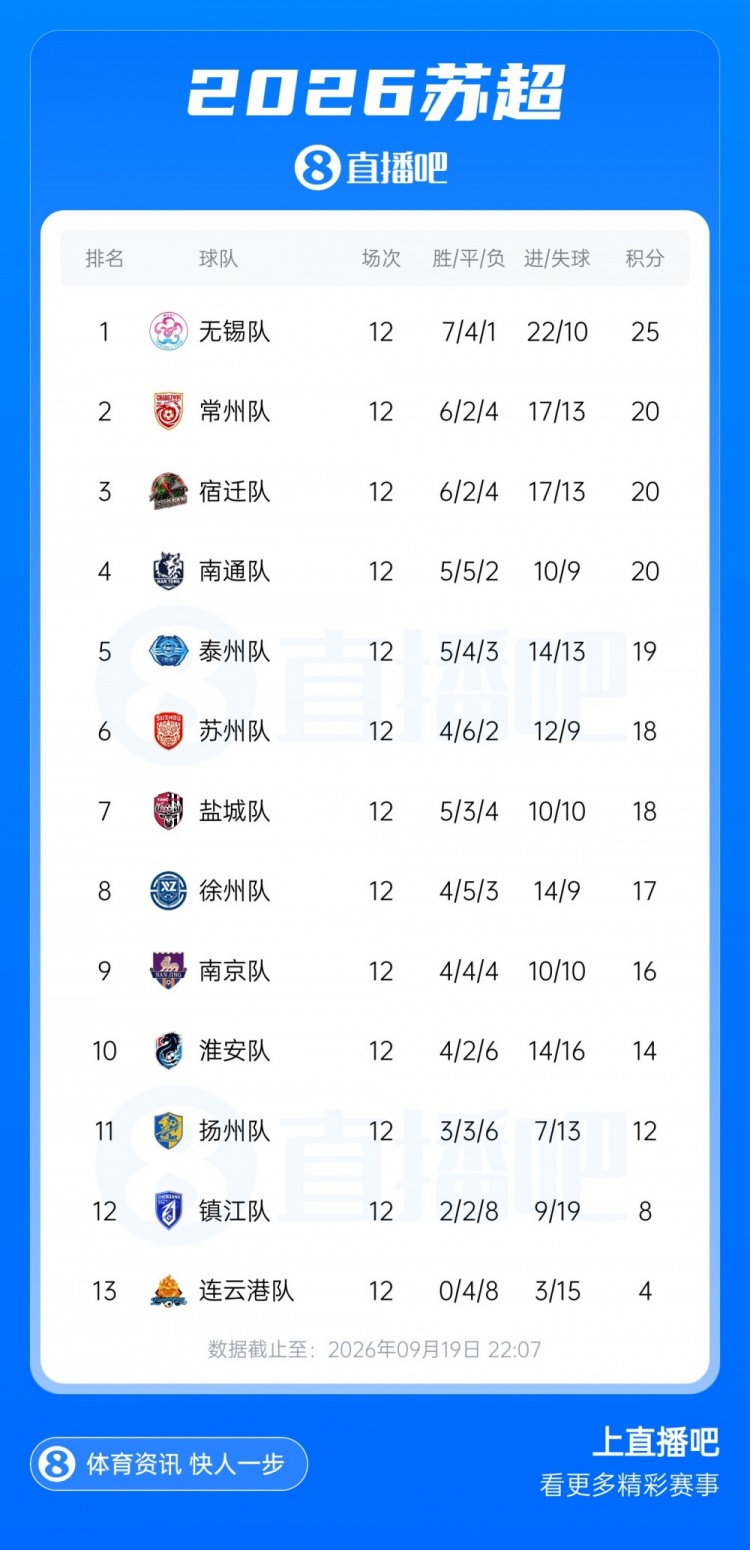The height and width of the screenshot is (1550, 750).
Task: Click the 南通队 team logo
Action: tap(168, 571)
